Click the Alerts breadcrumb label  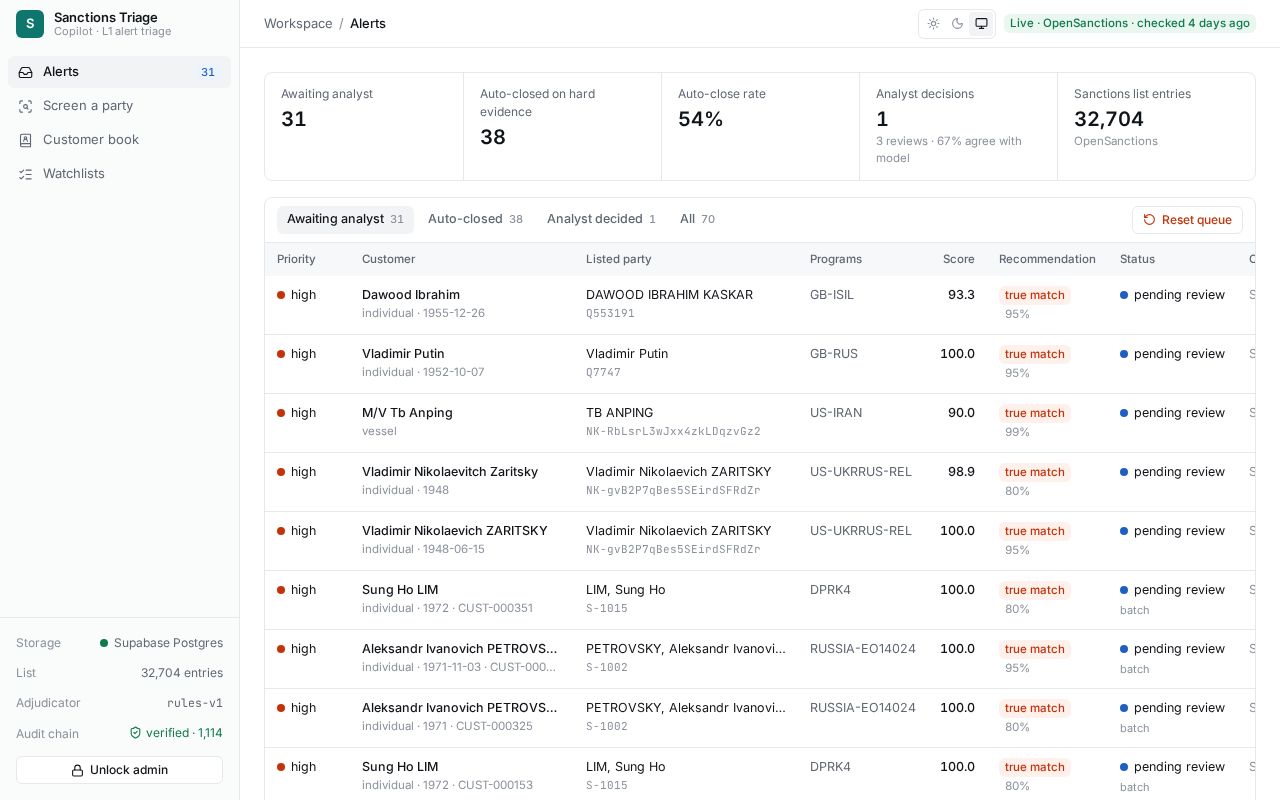368,24
